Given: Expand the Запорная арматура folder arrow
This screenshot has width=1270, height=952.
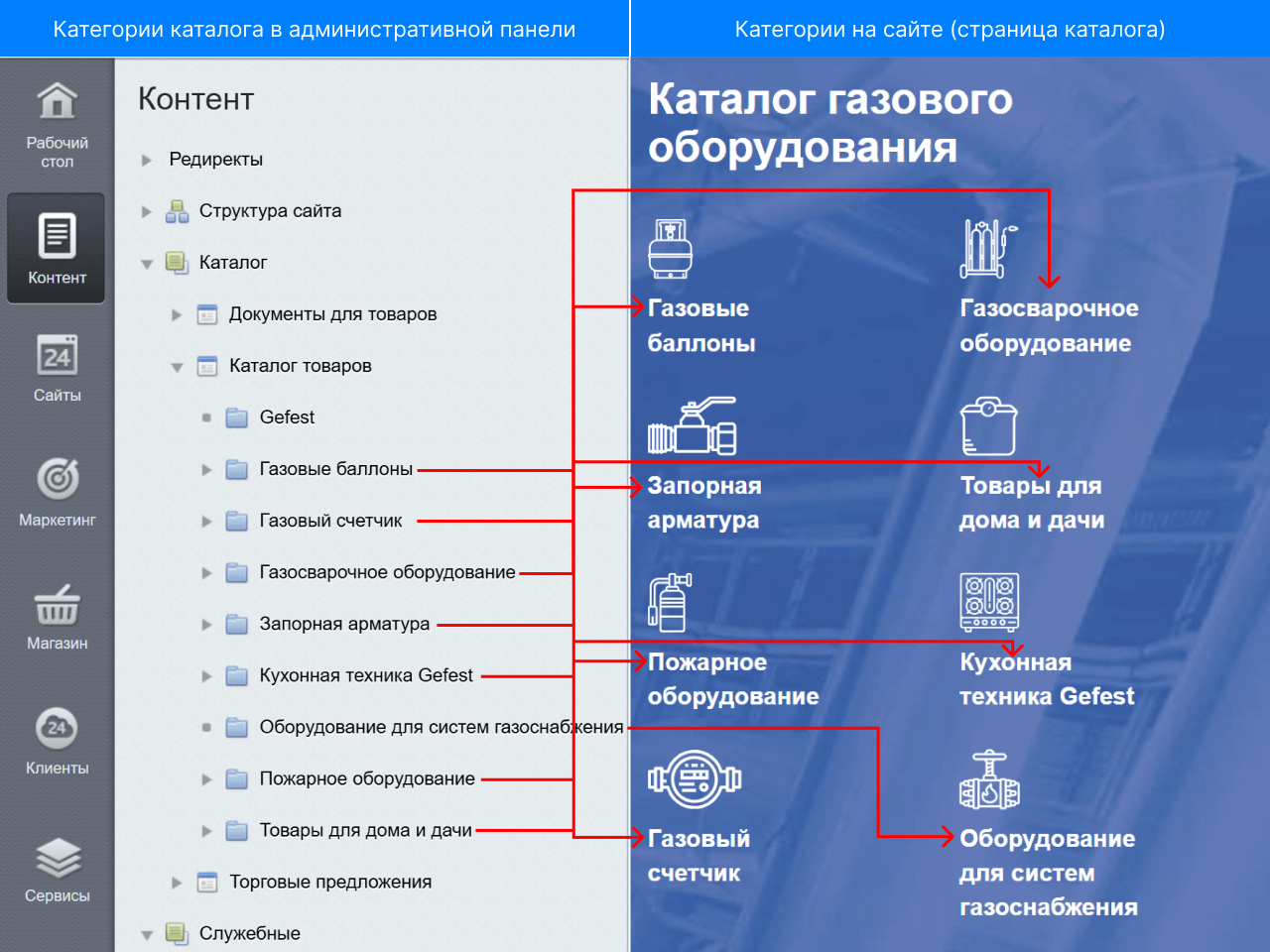Looking at the screenshot, I should (206, 624).
